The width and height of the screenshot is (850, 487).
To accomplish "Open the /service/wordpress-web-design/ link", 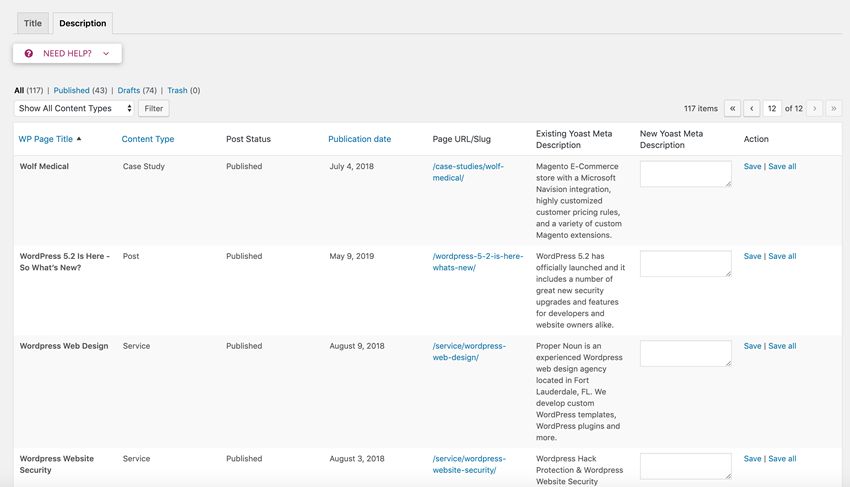I will tap(469, 351).
